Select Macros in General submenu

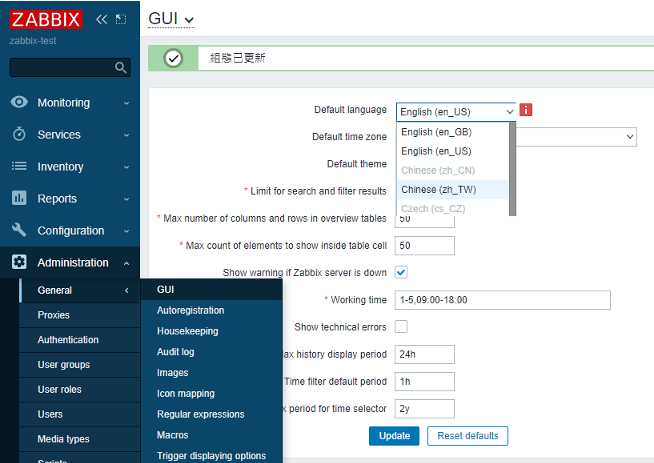click(212, 435)
